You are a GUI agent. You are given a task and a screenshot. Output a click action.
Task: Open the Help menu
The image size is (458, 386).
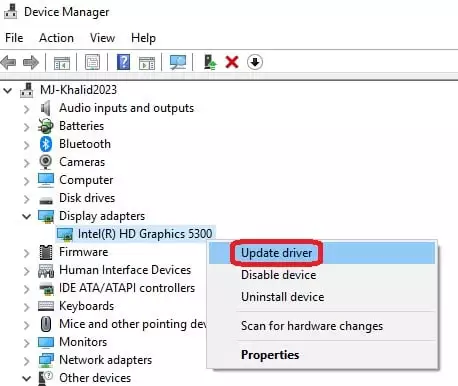[143, 38]
